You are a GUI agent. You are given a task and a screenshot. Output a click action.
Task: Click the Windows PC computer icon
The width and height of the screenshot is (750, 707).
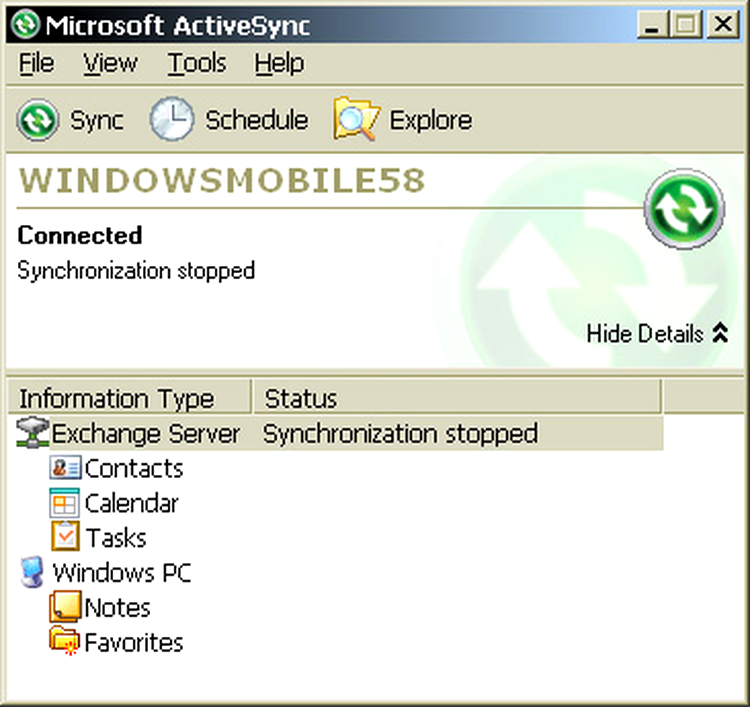(33, 572)
